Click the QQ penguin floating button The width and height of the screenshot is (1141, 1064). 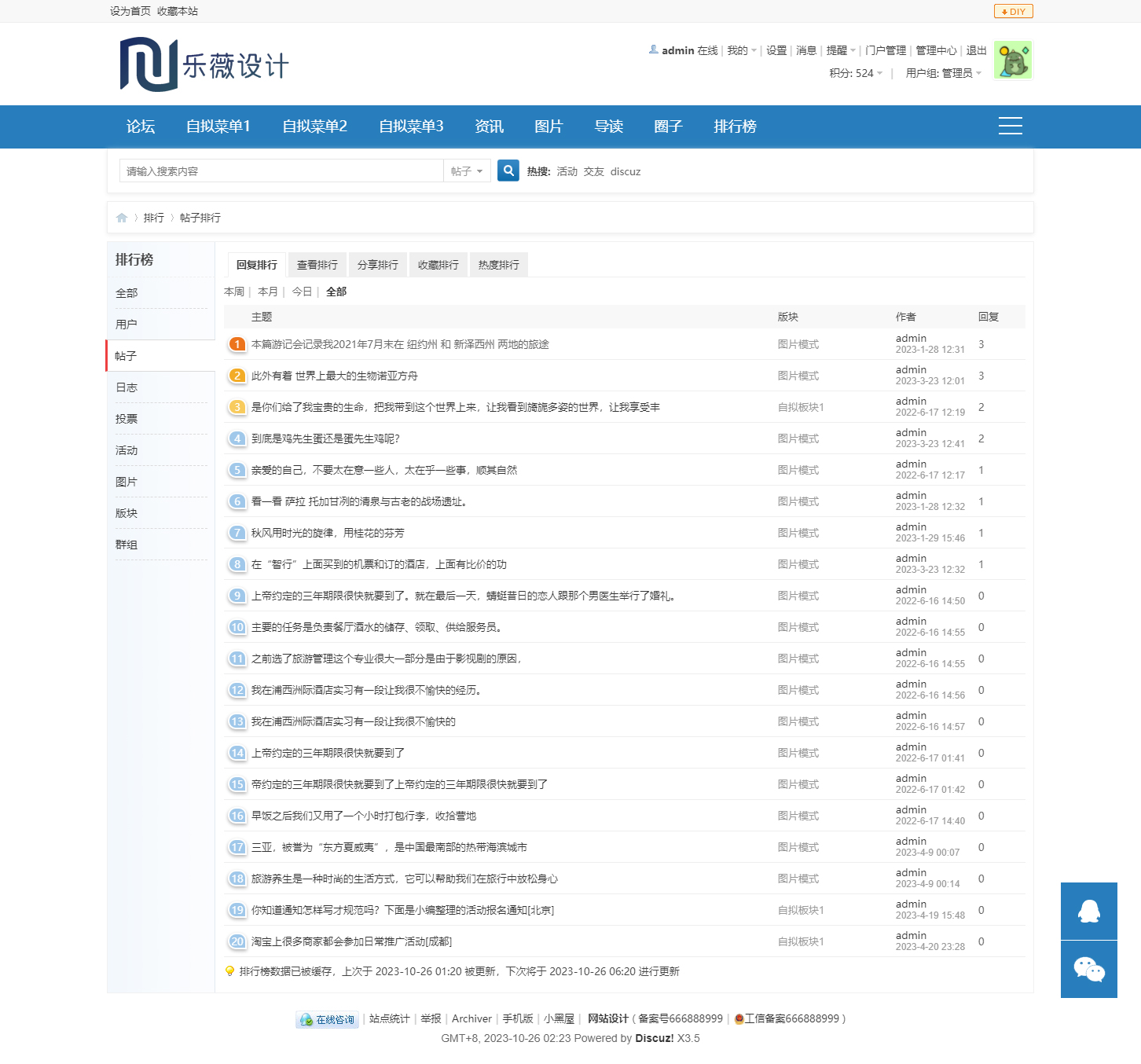[x=1088, y=911]
